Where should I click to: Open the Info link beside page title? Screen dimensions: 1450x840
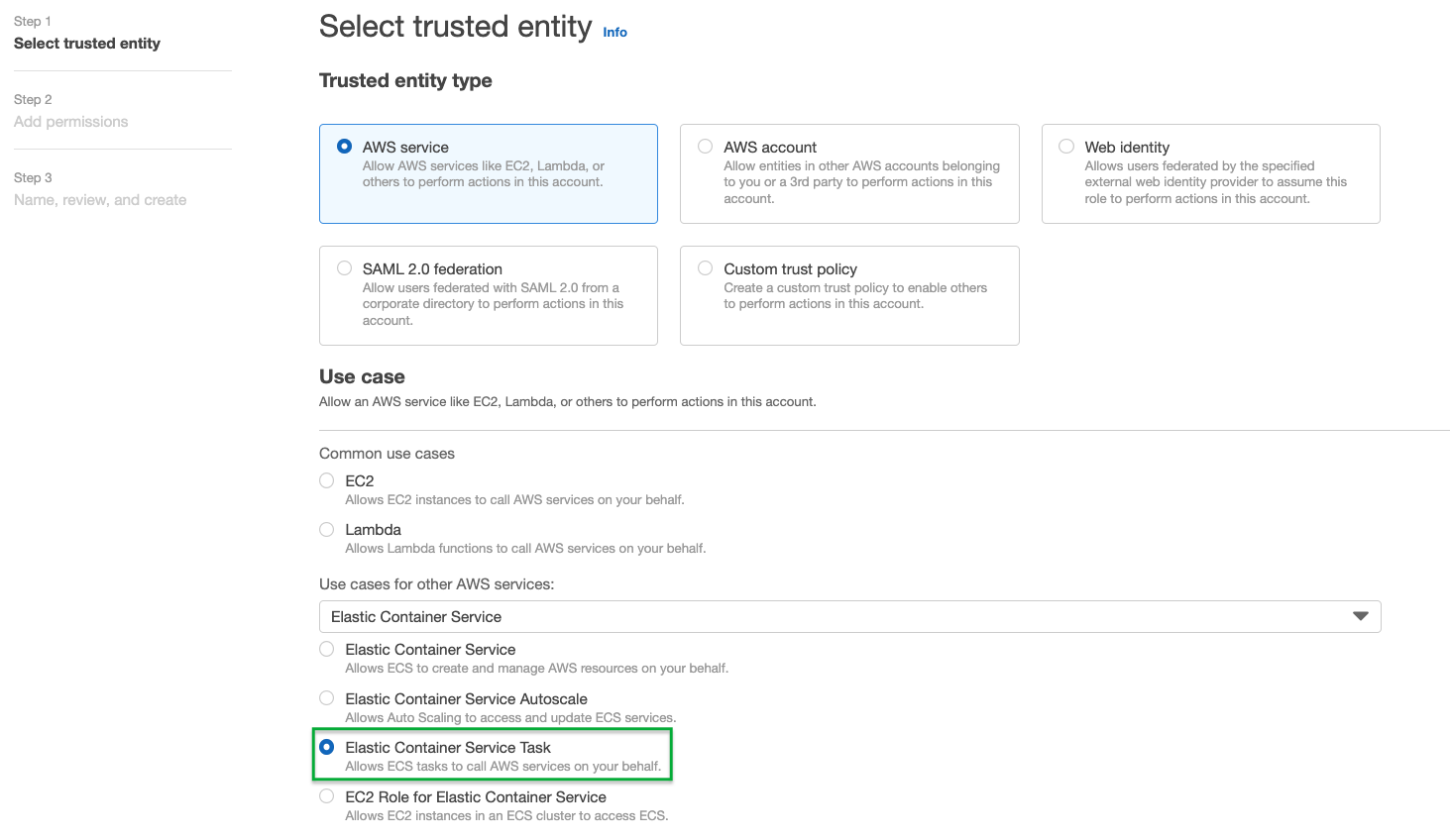[614, 32]
